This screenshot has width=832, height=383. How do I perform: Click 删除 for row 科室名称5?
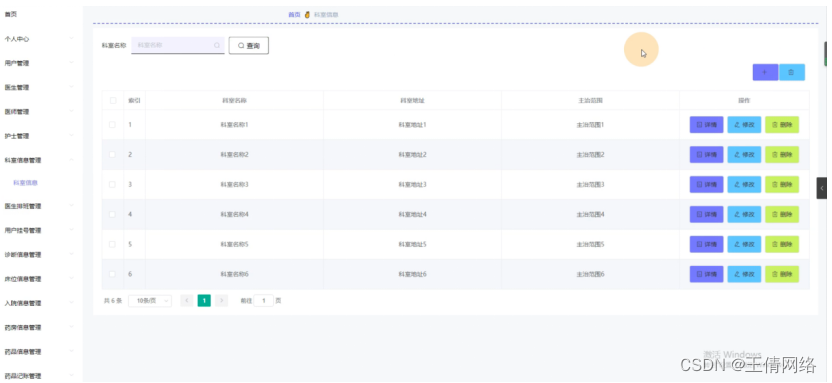pos(782,244)
